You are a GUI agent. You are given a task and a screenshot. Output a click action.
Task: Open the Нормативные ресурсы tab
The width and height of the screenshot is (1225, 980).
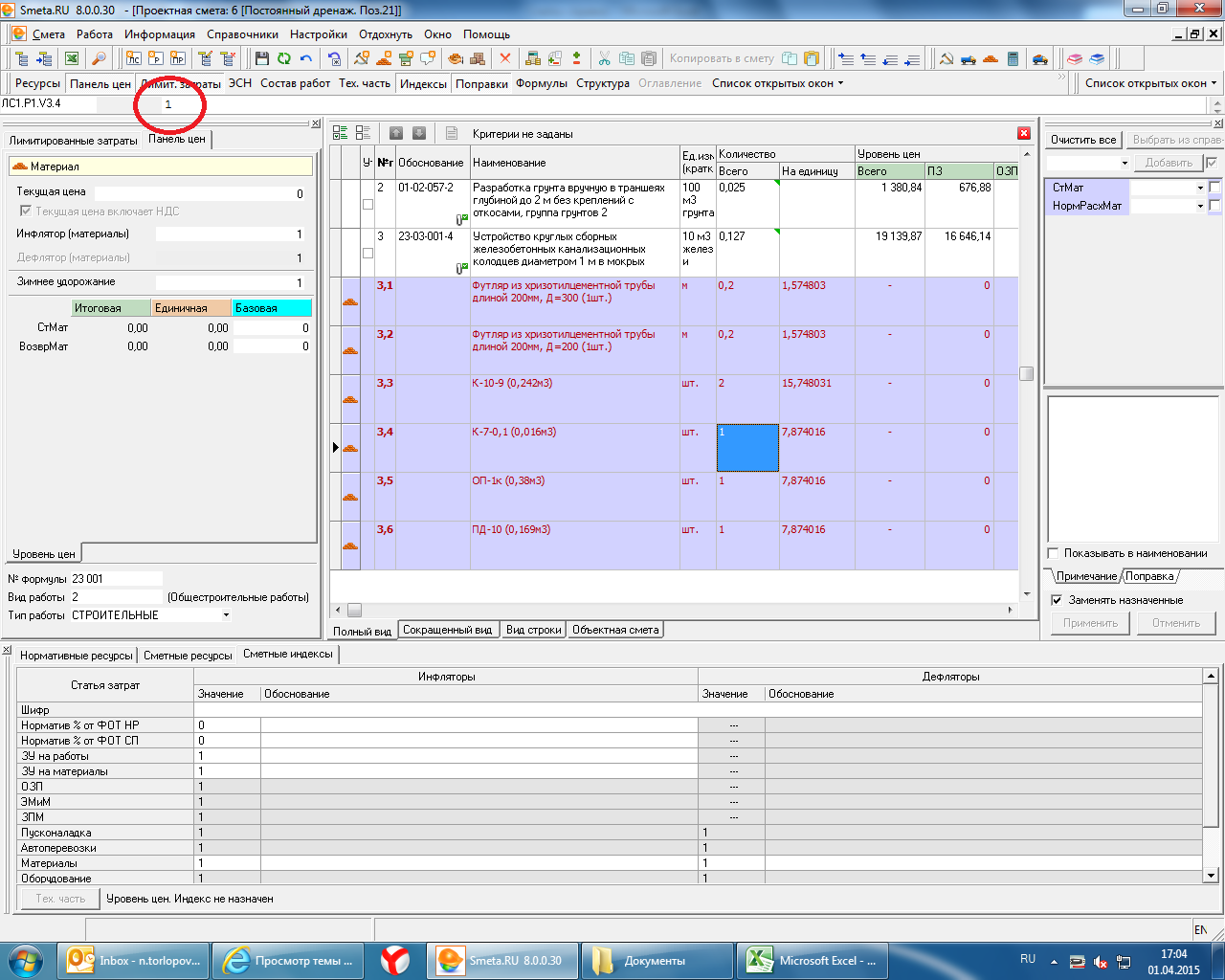77,656
